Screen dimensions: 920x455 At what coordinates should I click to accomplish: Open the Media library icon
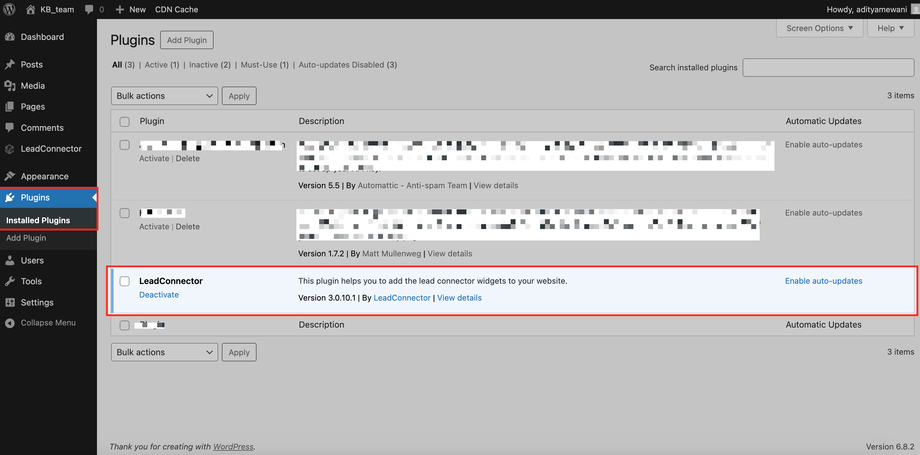coord(10,86)
